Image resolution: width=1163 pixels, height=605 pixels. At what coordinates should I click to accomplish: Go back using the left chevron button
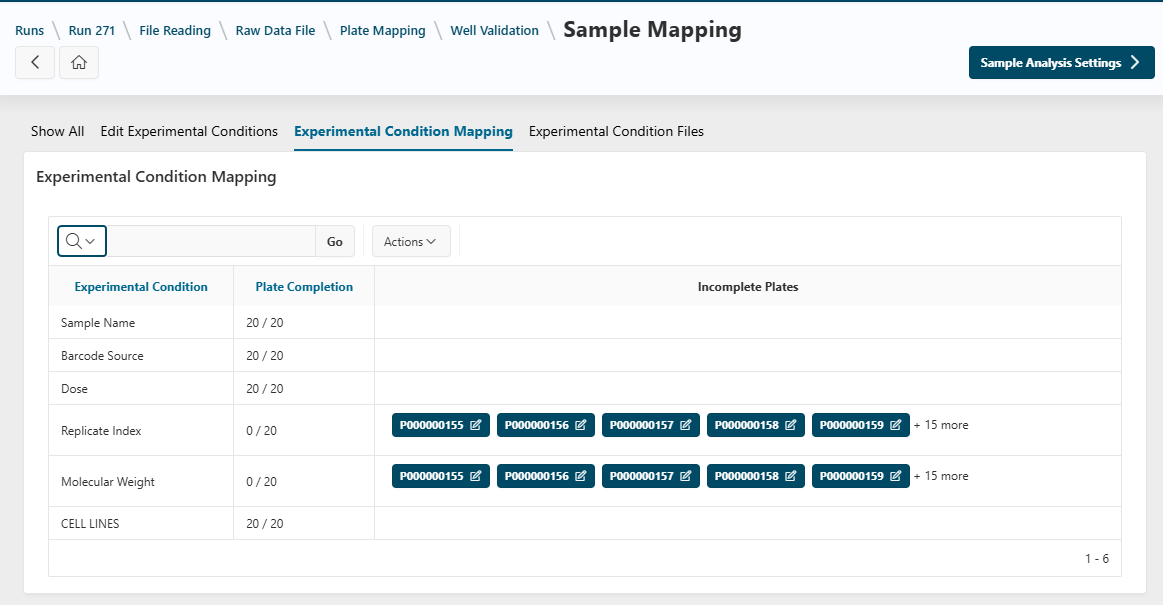pos(35,63)
